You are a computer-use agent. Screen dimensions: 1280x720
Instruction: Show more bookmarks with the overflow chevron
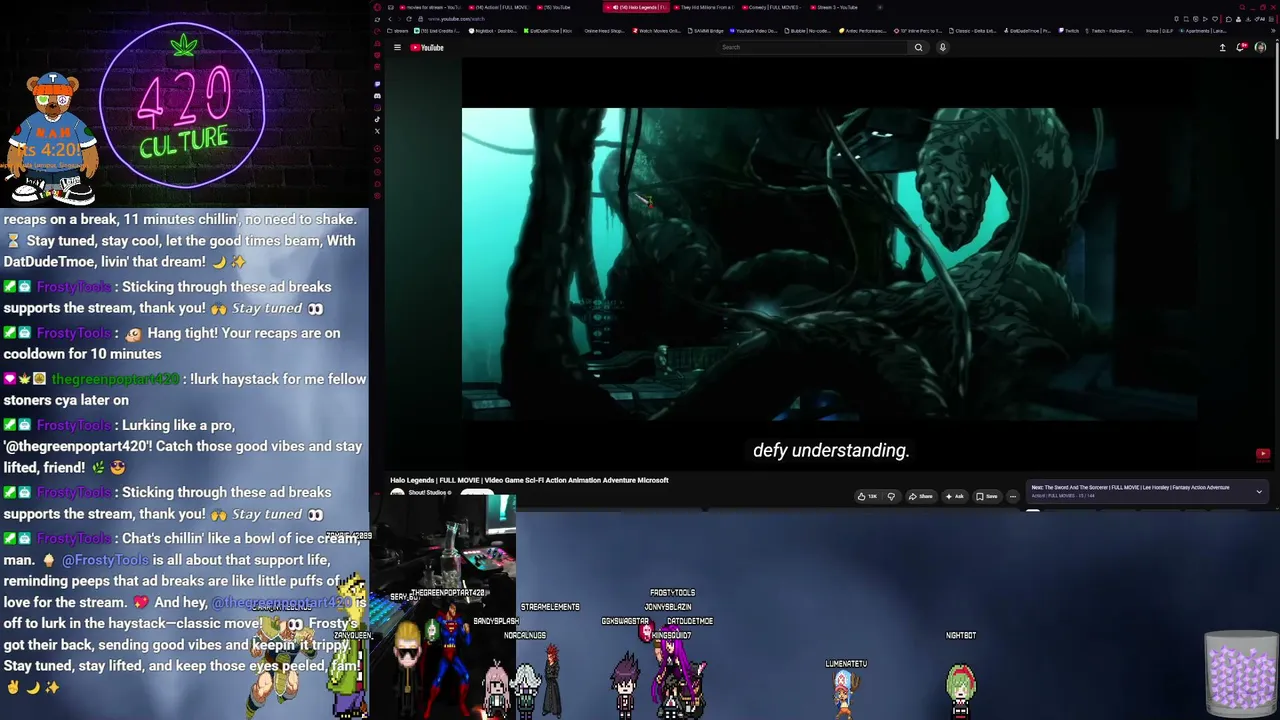(x=1273, y=31)
